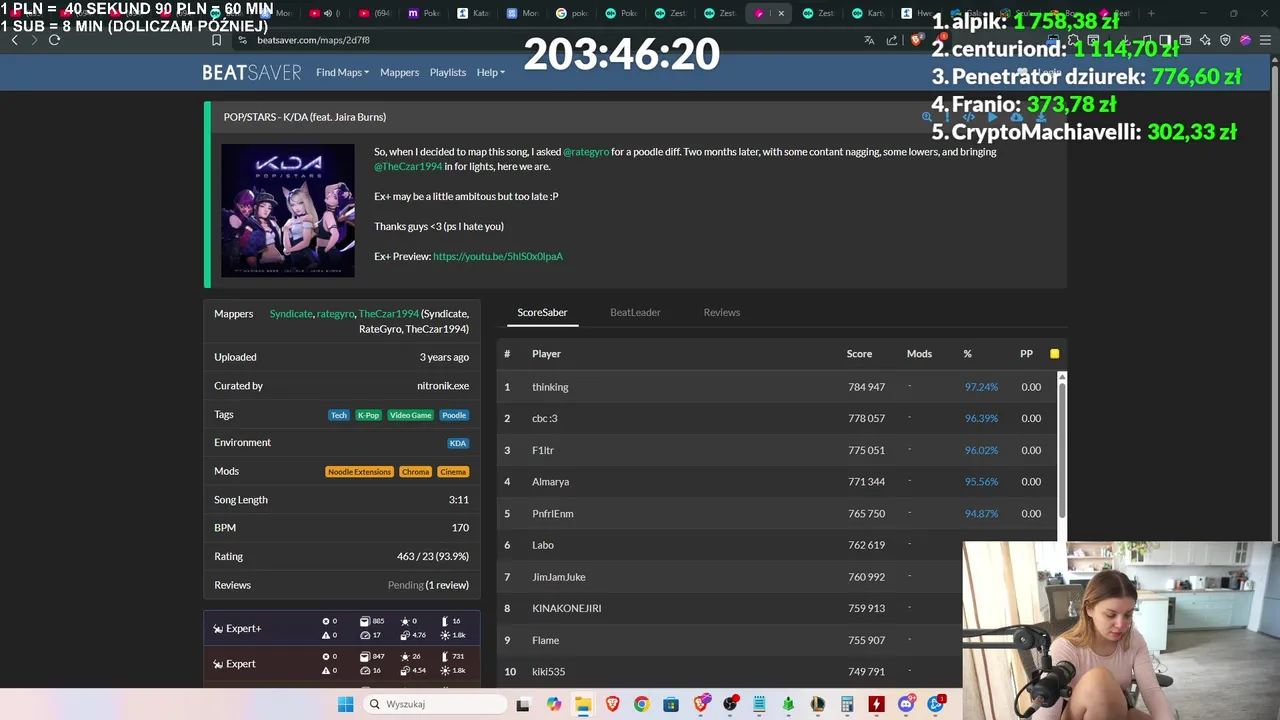Select the Expert difficulty row

(342, 664)
